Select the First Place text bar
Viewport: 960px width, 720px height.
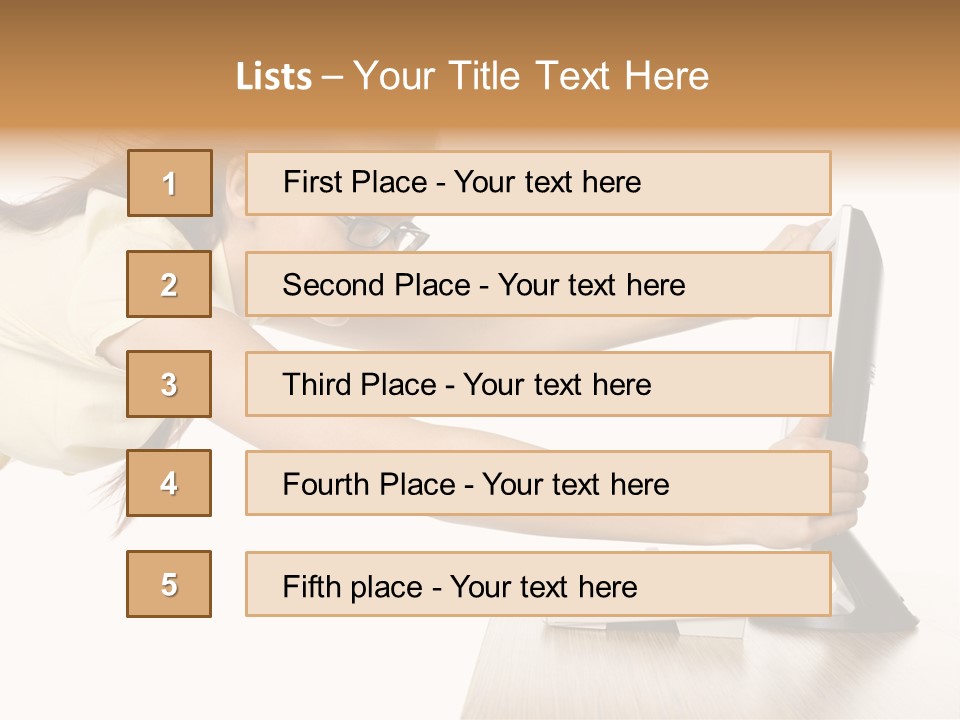tap(538, 183)
